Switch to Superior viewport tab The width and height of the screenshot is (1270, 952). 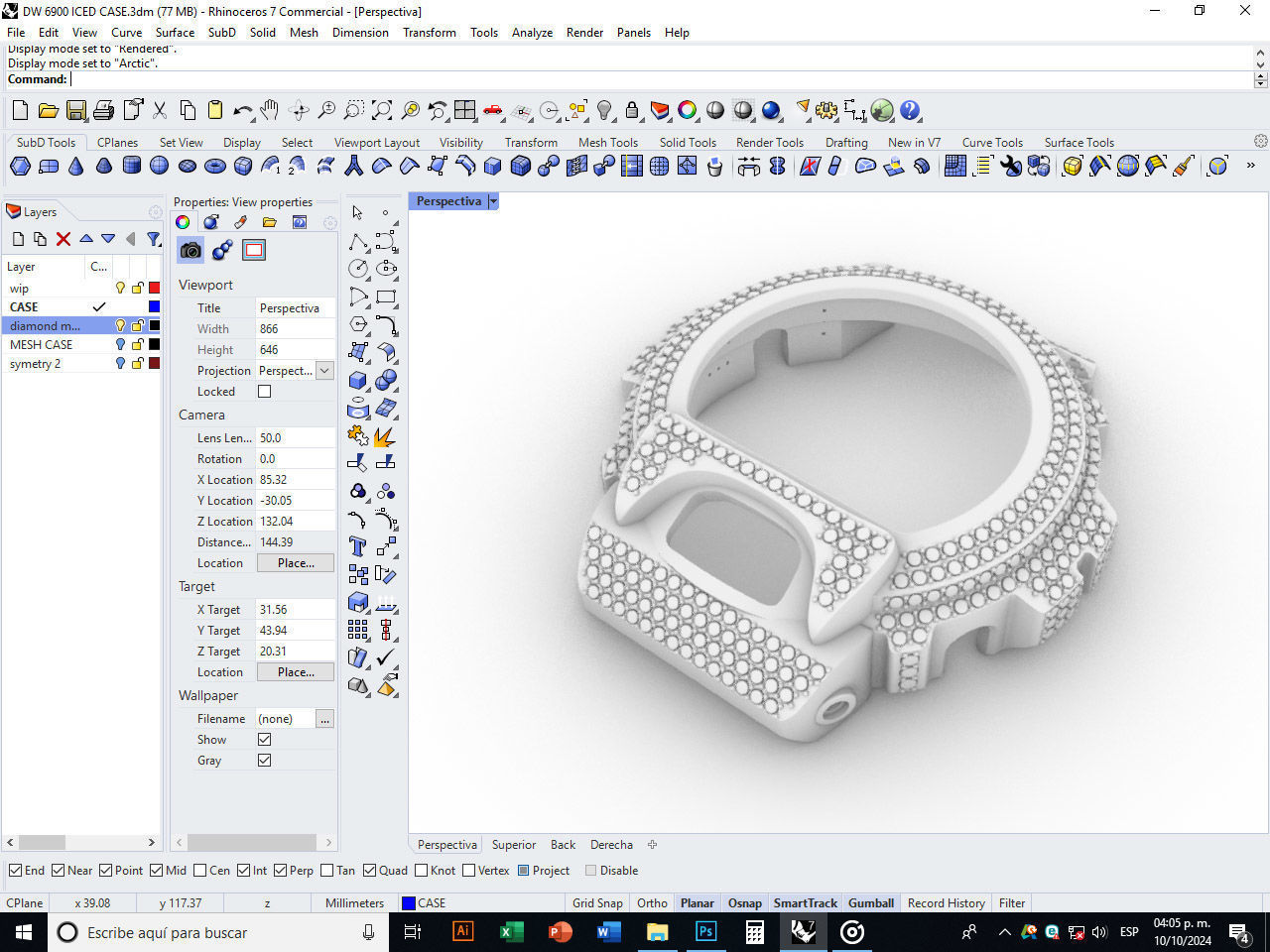514,845
